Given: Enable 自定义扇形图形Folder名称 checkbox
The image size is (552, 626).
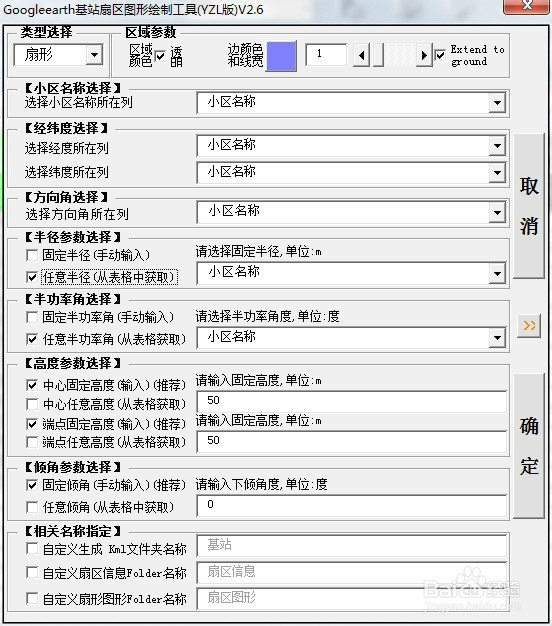Looking at the screenshot, I should (32, 598).
